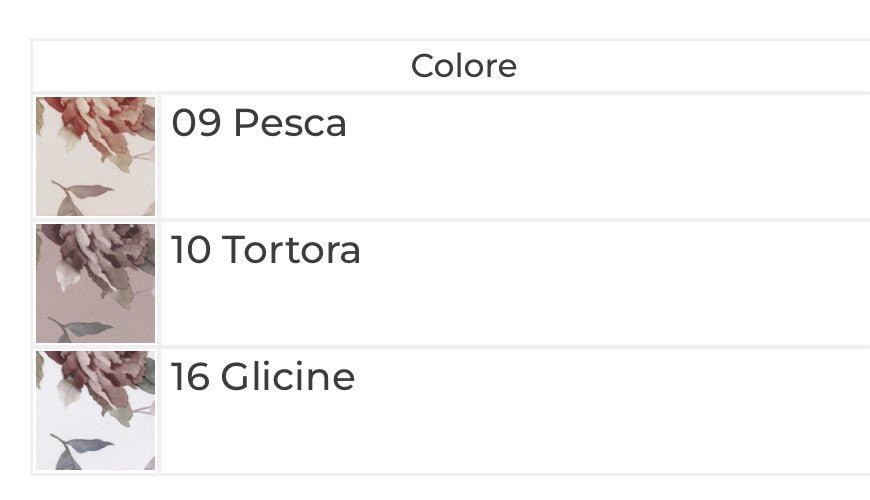The height and width of the screenshot is (500, 870).
Task: Click the '09 Pesca' color label
Action: [x=259, y=123]
